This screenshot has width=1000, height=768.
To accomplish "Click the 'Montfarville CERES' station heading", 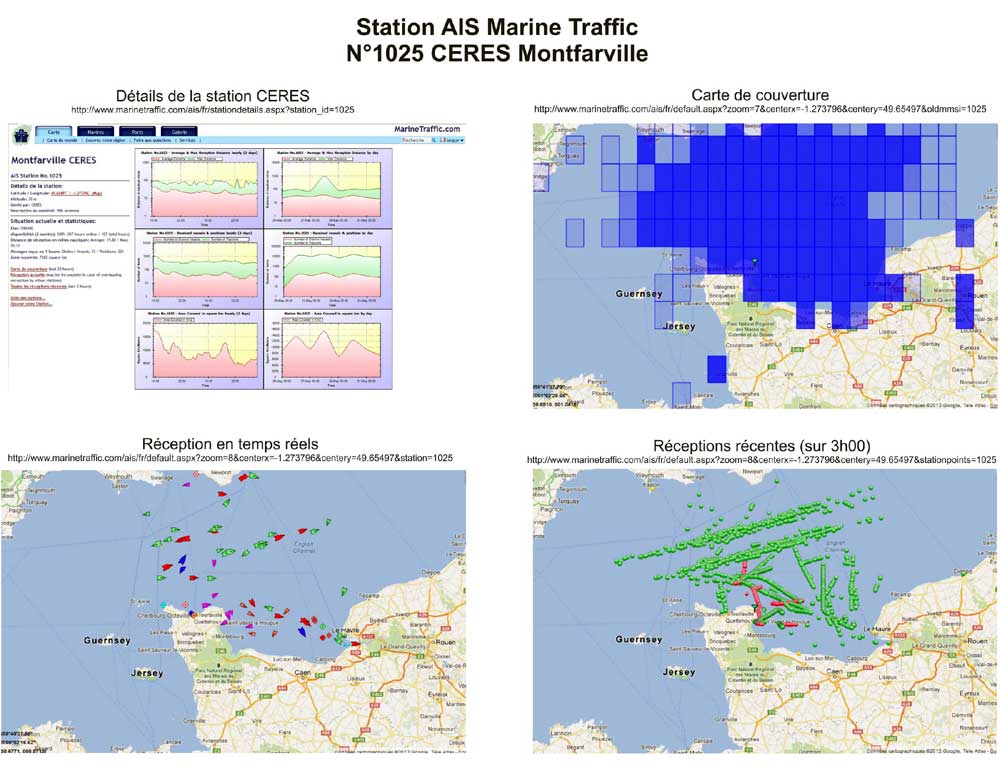I will (54, 160).
